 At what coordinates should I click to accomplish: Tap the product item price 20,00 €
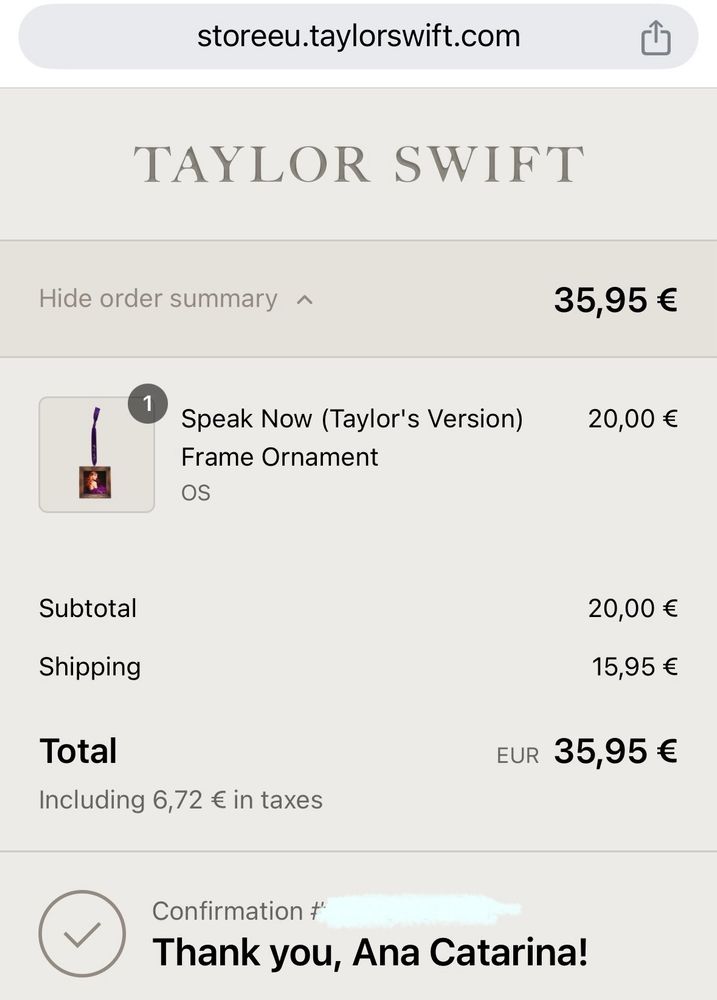click(632, 419)
